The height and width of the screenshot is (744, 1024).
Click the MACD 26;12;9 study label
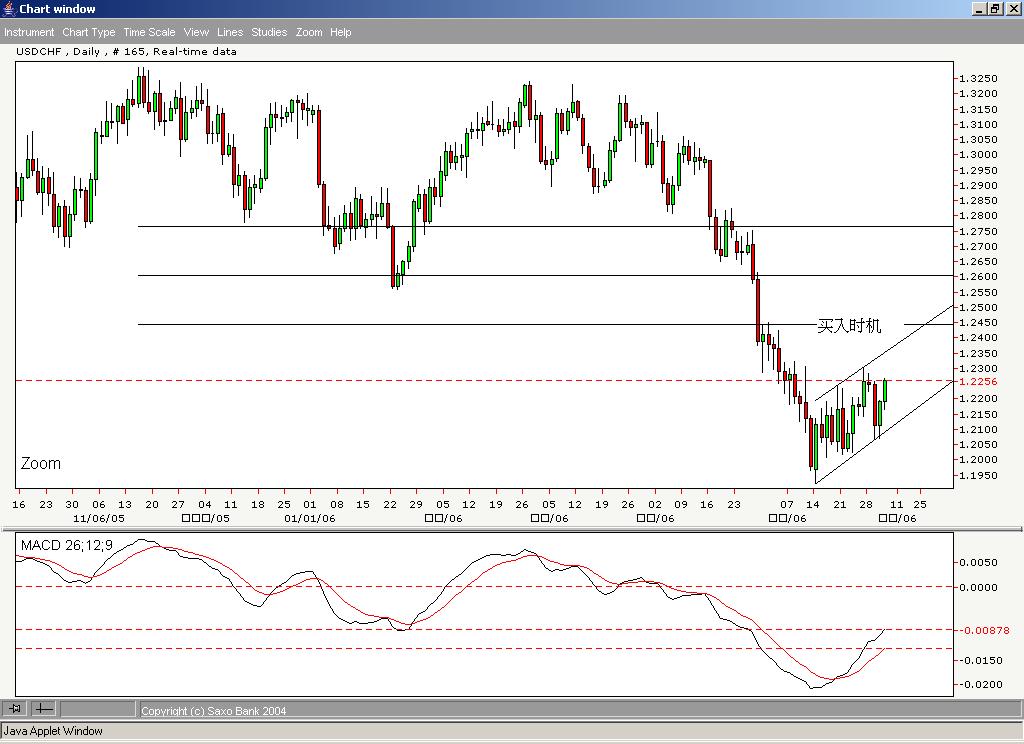click(x=65, y=545)
